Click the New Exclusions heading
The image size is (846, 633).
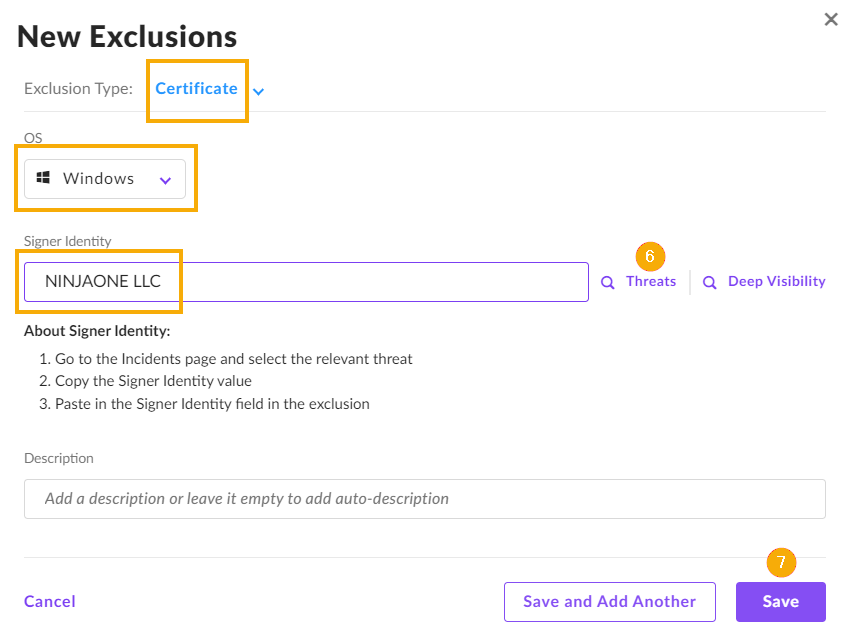tap(127, 37)
